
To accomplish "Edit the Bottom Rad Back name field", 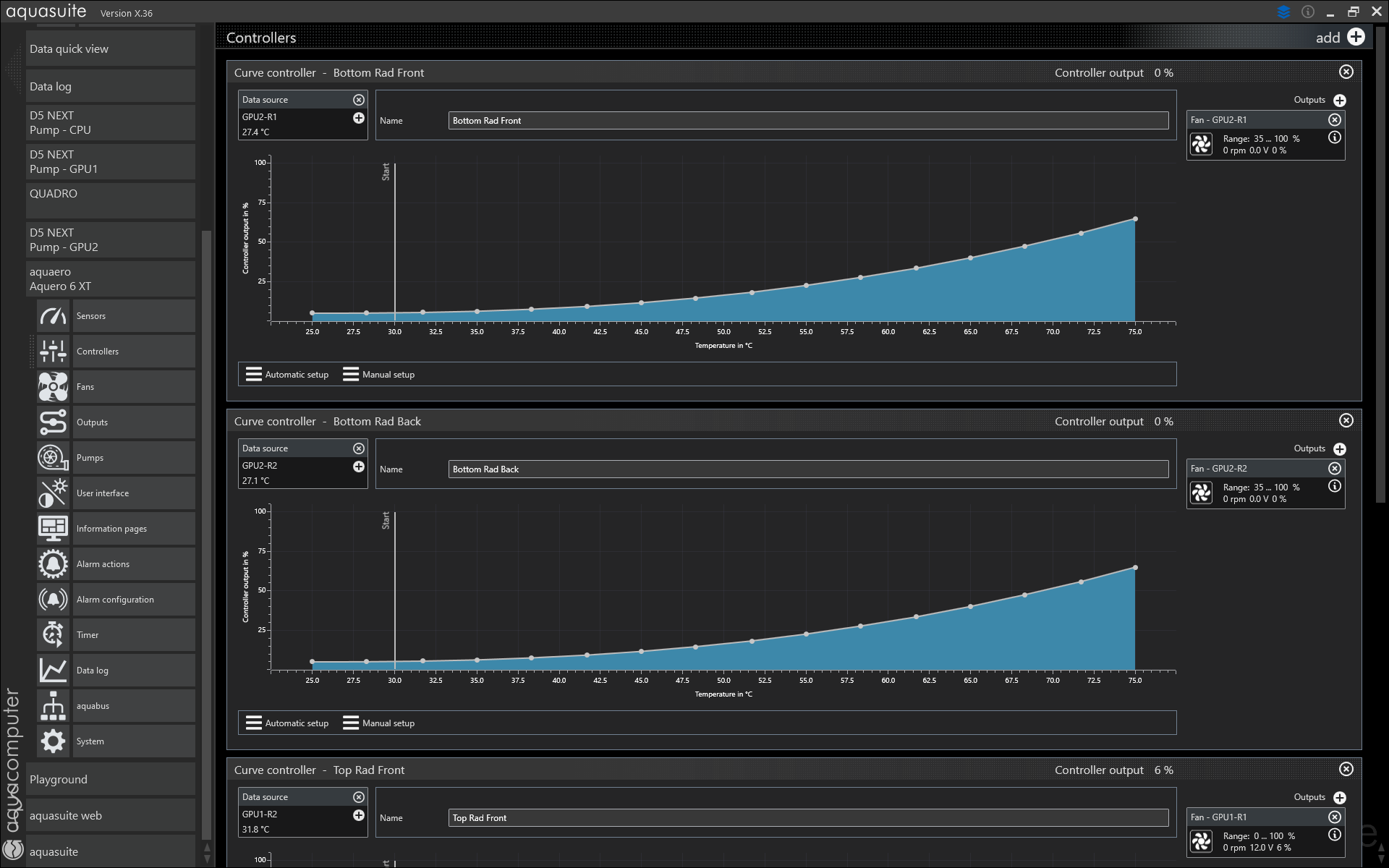I will click(808, 469).
